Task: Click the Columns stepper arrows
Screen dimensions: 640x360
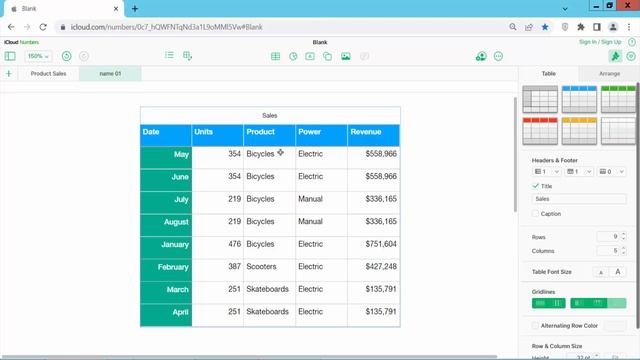Action: (x=623, y=251)
